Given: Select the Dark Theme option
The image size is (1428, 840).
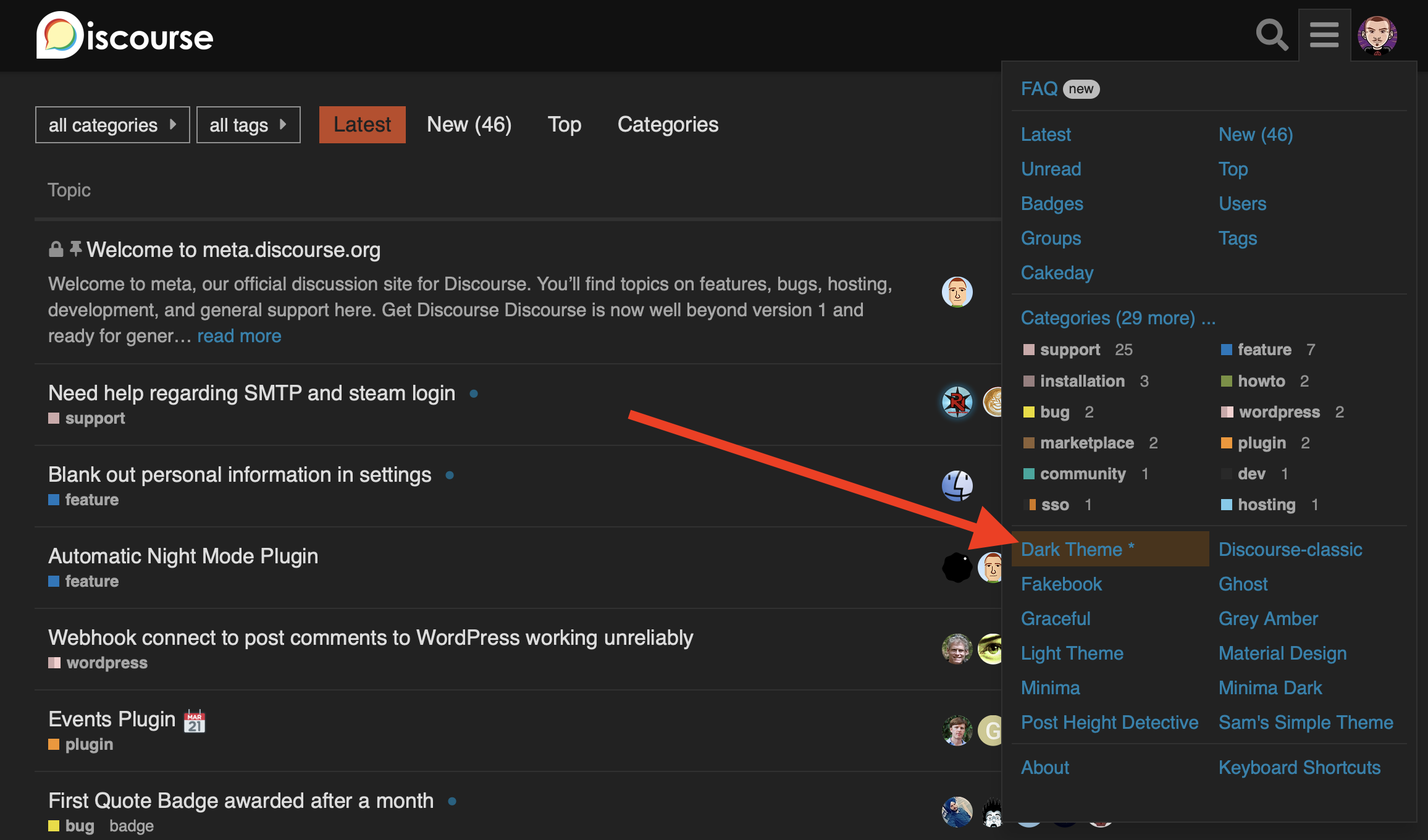Looking at the screenshot, I should [x=1110, y=549].
